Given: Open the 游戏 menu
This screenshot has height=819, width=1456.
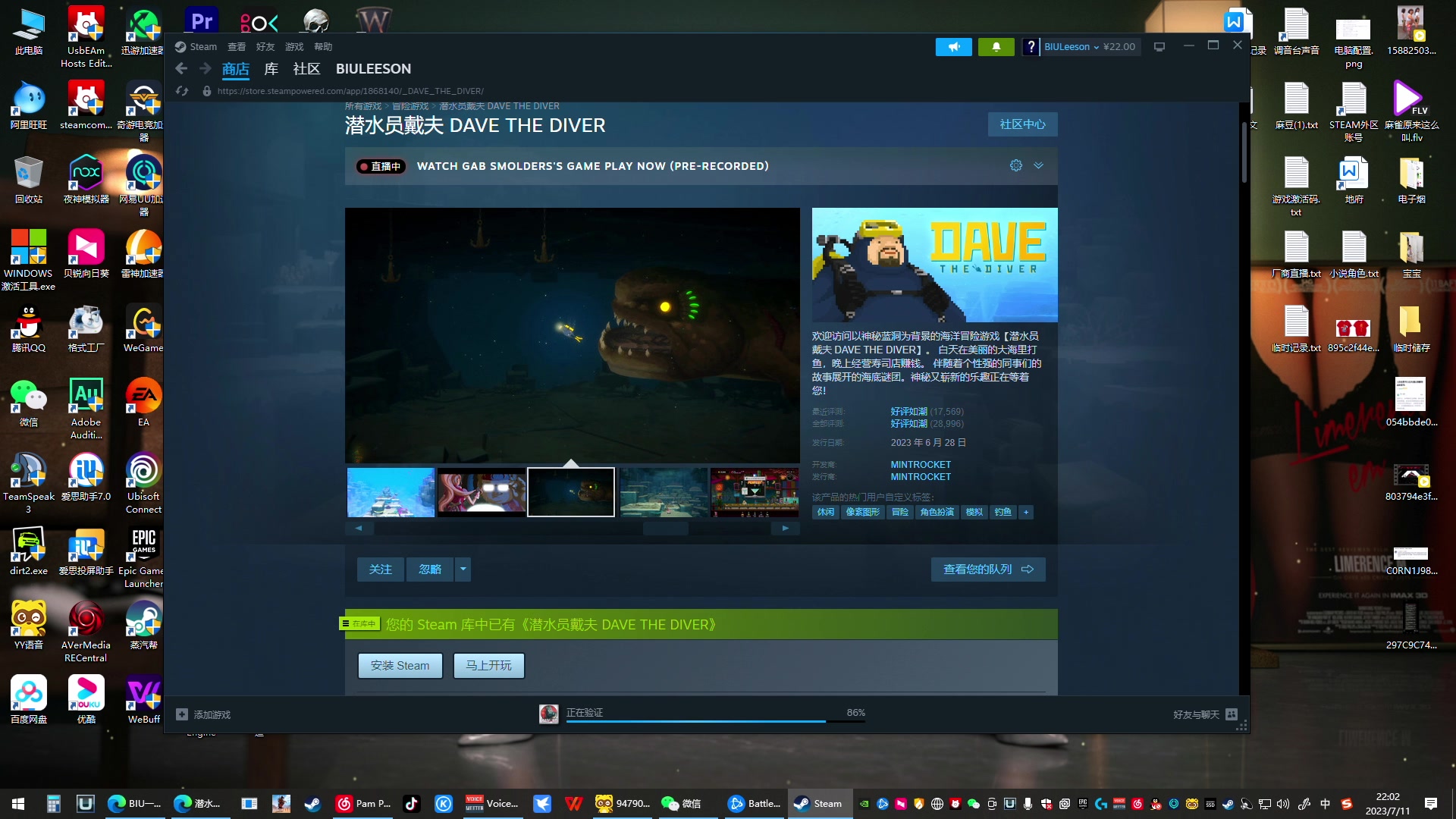Looking at the screenshot, I should (x=294, y=47).
